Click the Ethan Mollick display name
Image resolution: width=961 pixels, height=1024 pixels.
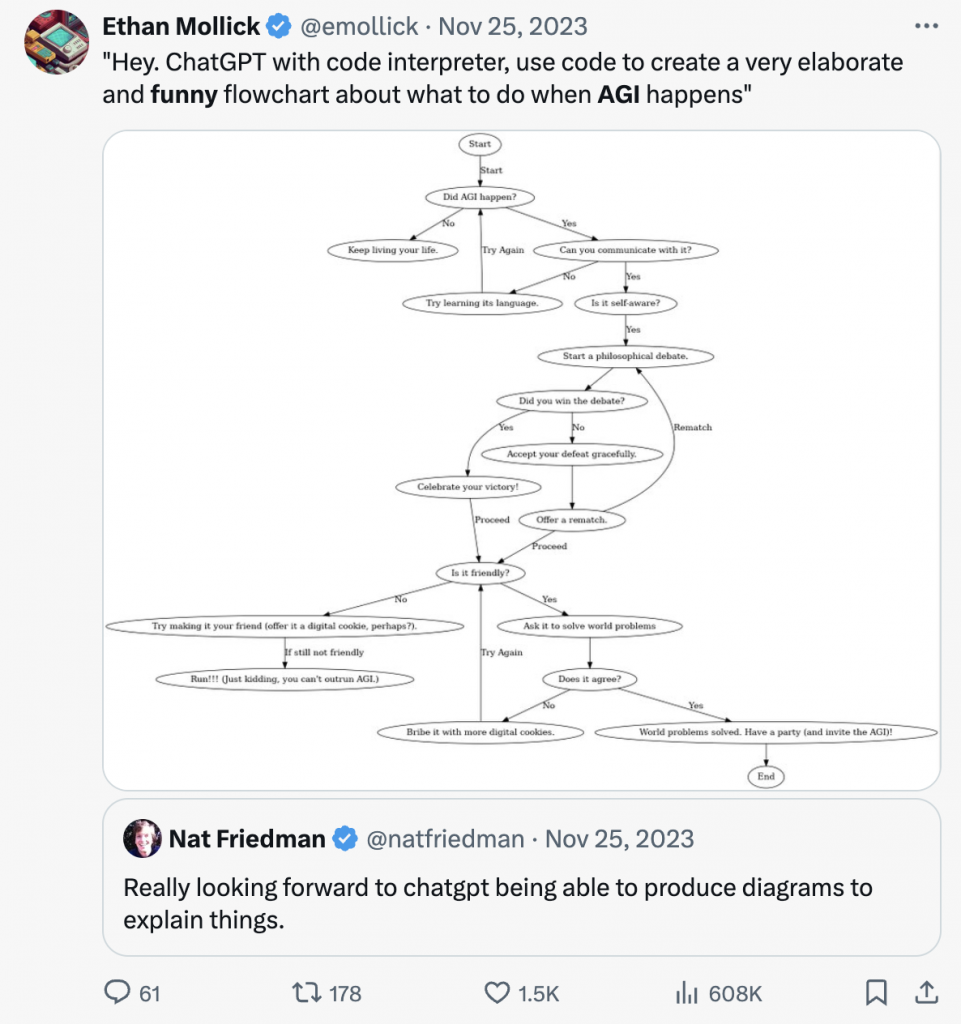tap(181, 26)
